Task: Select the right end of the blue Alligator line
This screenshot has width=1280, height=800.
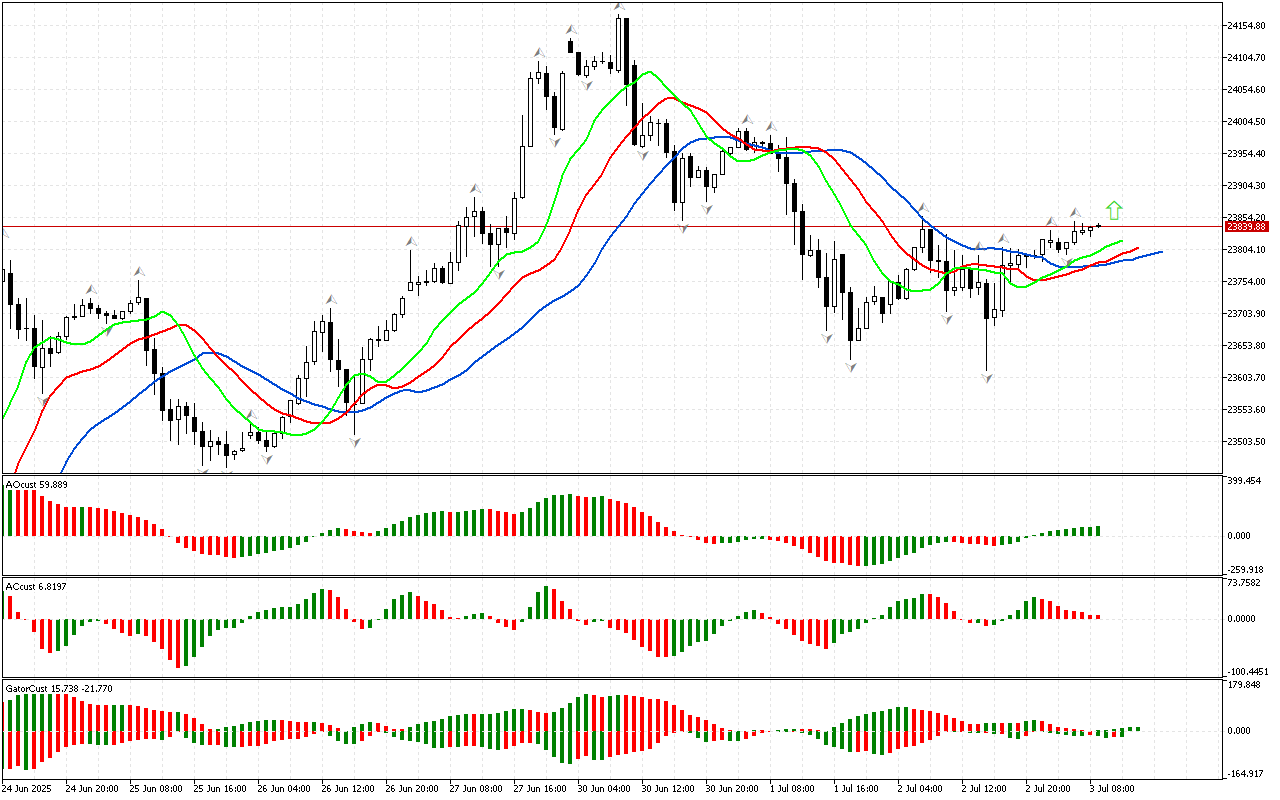Action: [x=1160, y=252]
